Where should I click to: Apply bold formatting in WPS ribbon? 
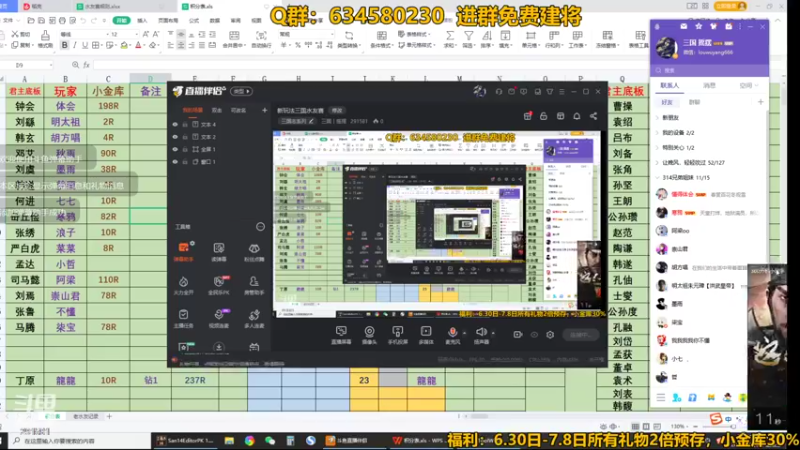64,45
